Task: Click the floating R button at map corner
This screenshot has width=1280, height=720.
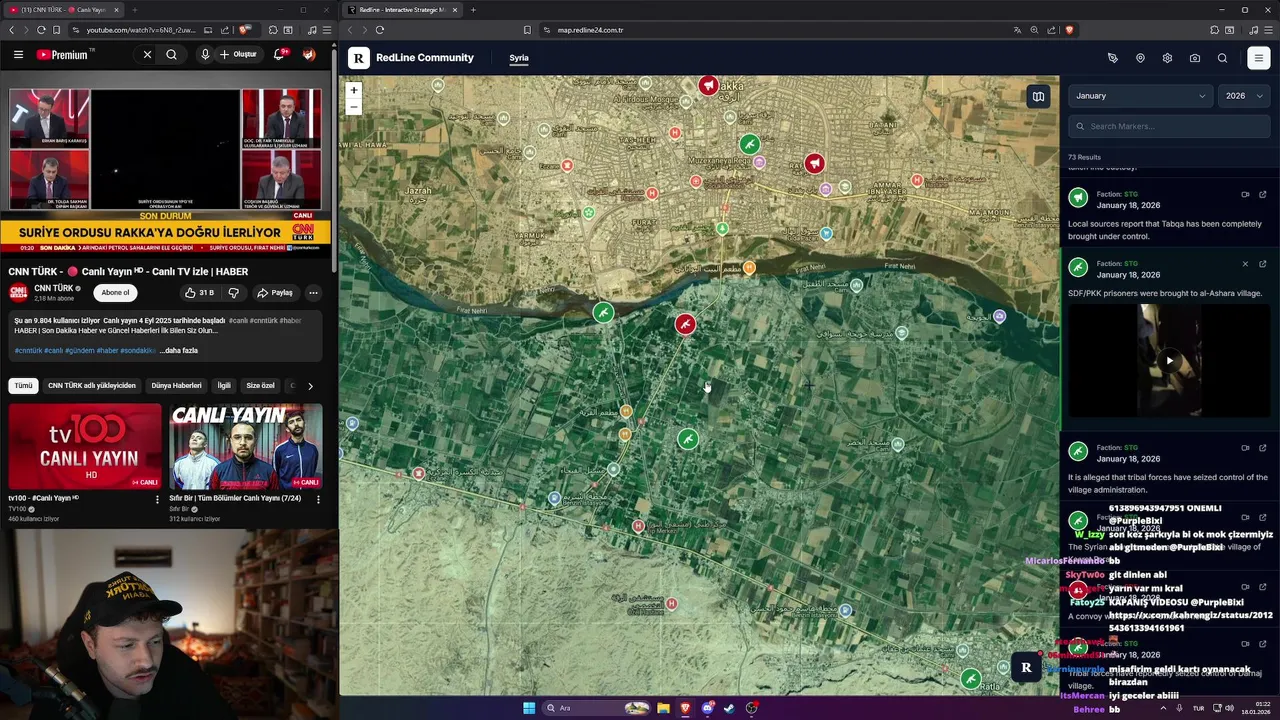Action: pyautogui.click(x=1025, y=667)
